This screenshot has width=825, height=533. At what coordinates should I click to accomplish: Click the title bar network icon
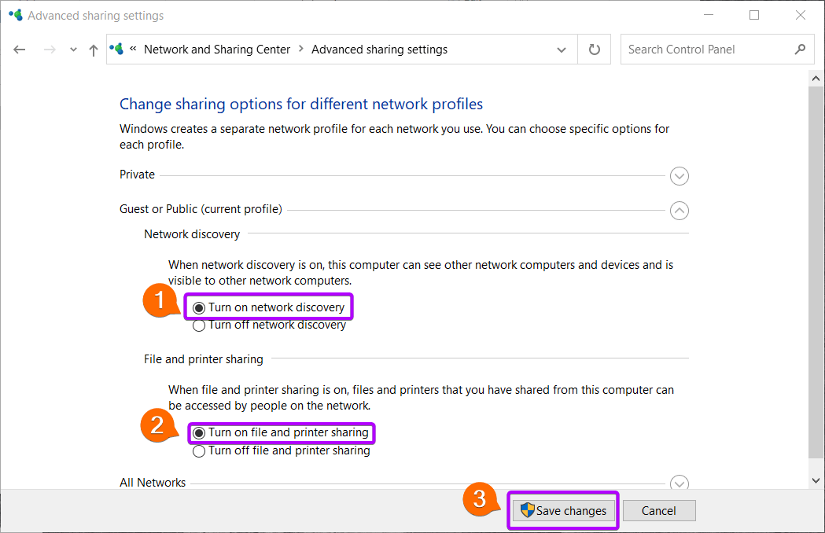coord(15,15)
